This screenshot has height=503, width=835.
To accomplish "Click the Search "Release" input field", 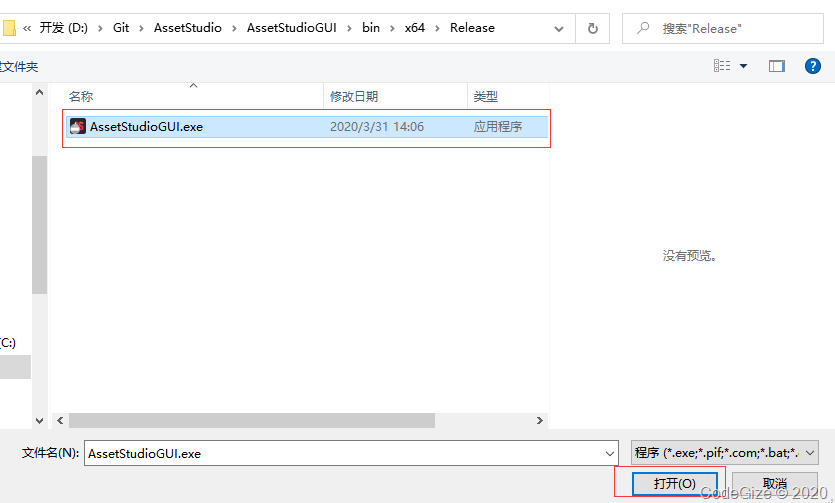I will [x=723, y=28].
